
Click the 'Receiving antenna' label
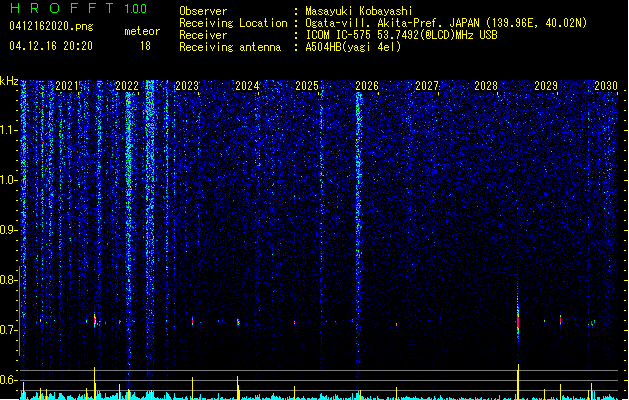point(230,47)
